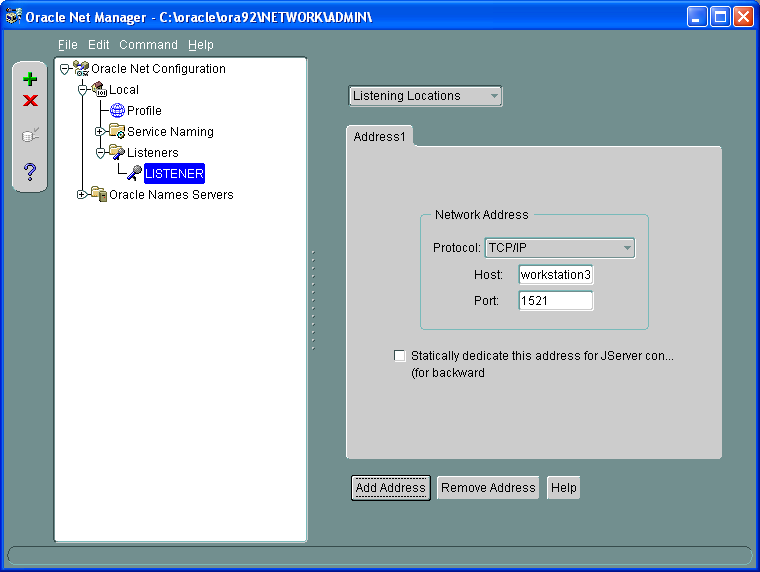
Task: Click the Service Naming folder icon
Action: point(117,131)
